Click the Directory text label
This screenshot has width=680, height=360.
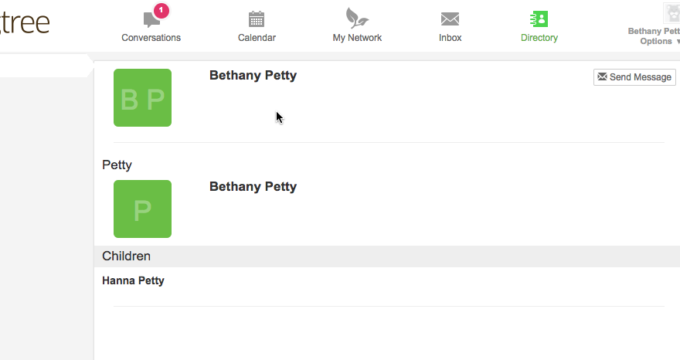click(x=539, y=38)
